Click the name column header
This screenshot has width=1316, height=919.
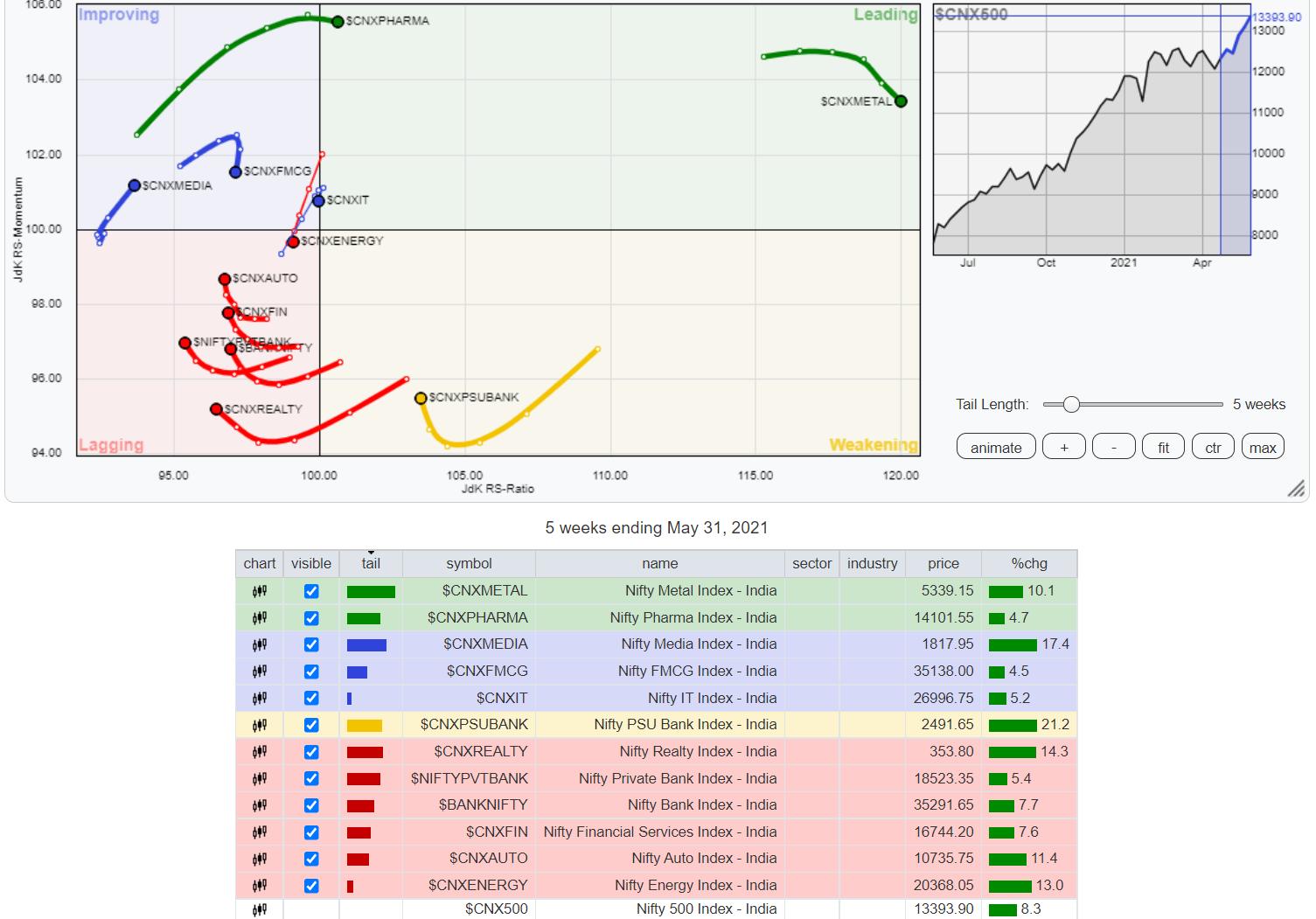pyautogui.click(x=659, y=564)
